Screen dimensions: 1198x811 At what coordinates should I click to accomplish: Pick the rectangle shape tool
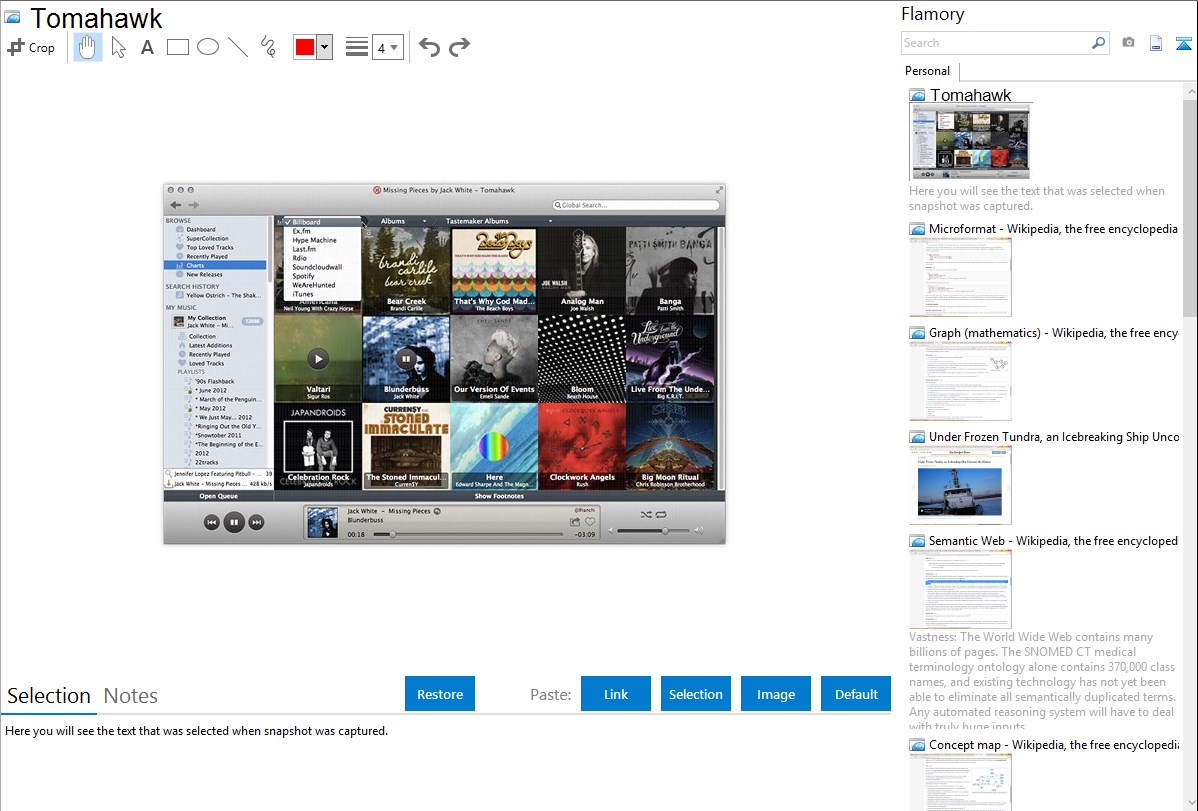(x=177, y=47)
